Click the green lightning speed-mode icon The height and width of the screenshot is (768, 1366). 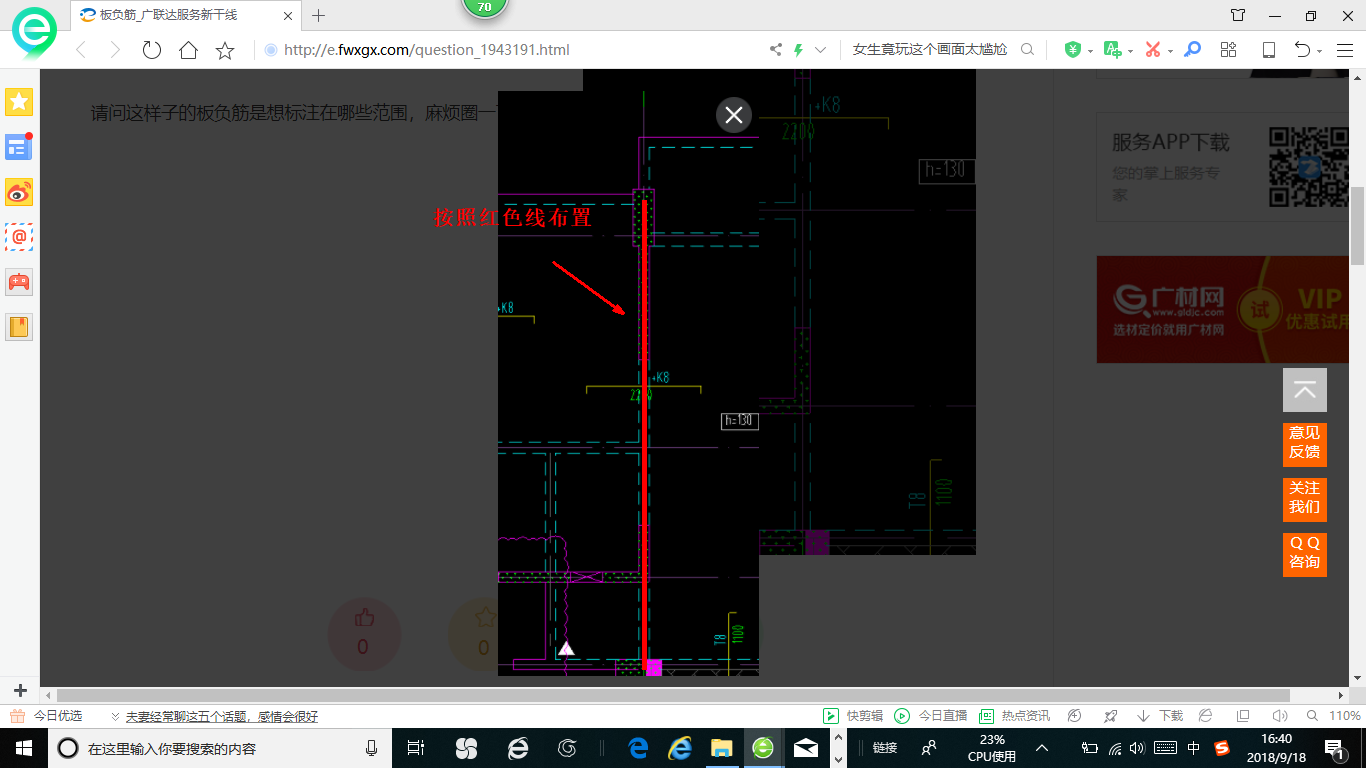point(798,49)
